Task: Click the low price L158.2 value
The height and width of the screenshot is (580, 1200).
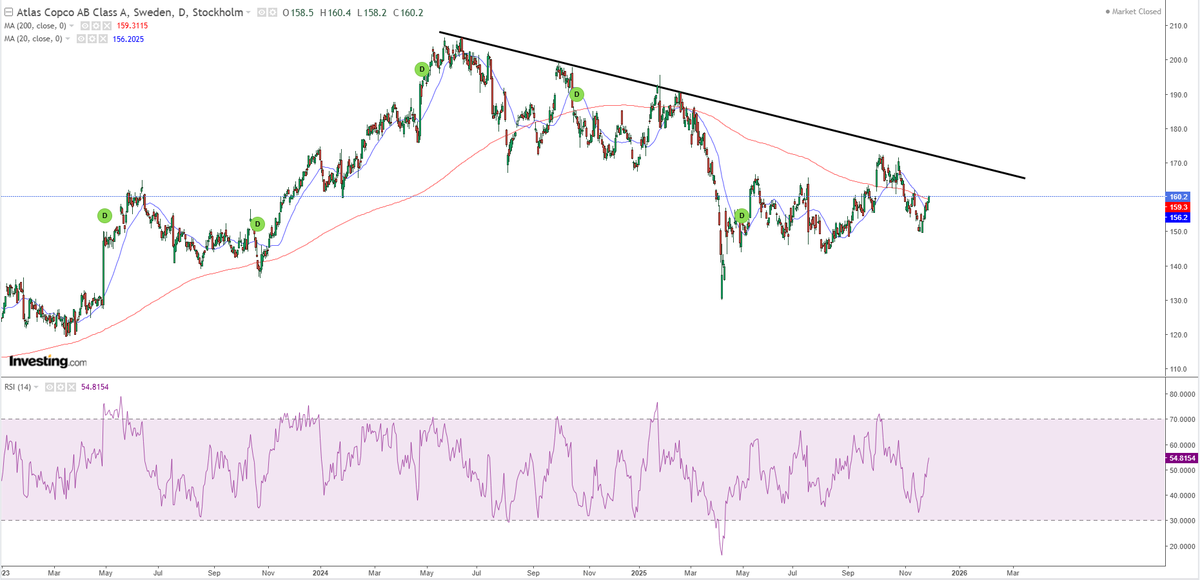Action: (372, 13)
